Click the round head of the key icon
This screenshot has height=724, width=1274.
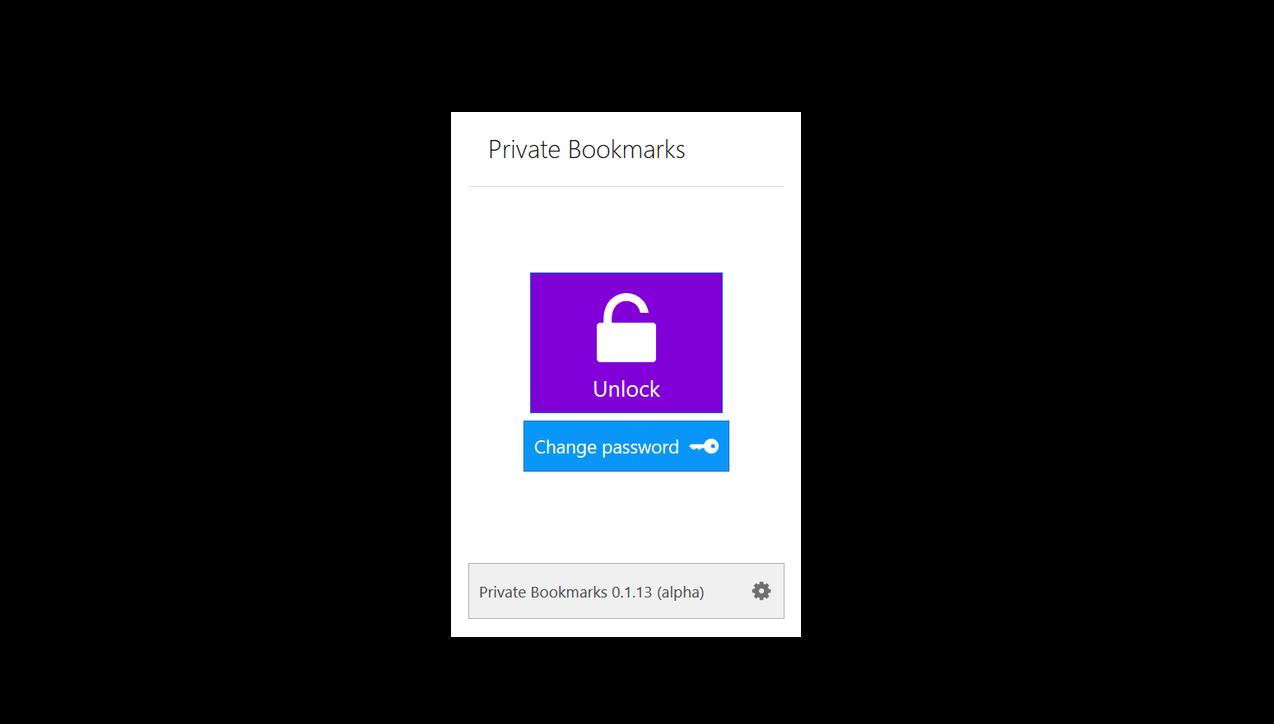click(712, 447)
